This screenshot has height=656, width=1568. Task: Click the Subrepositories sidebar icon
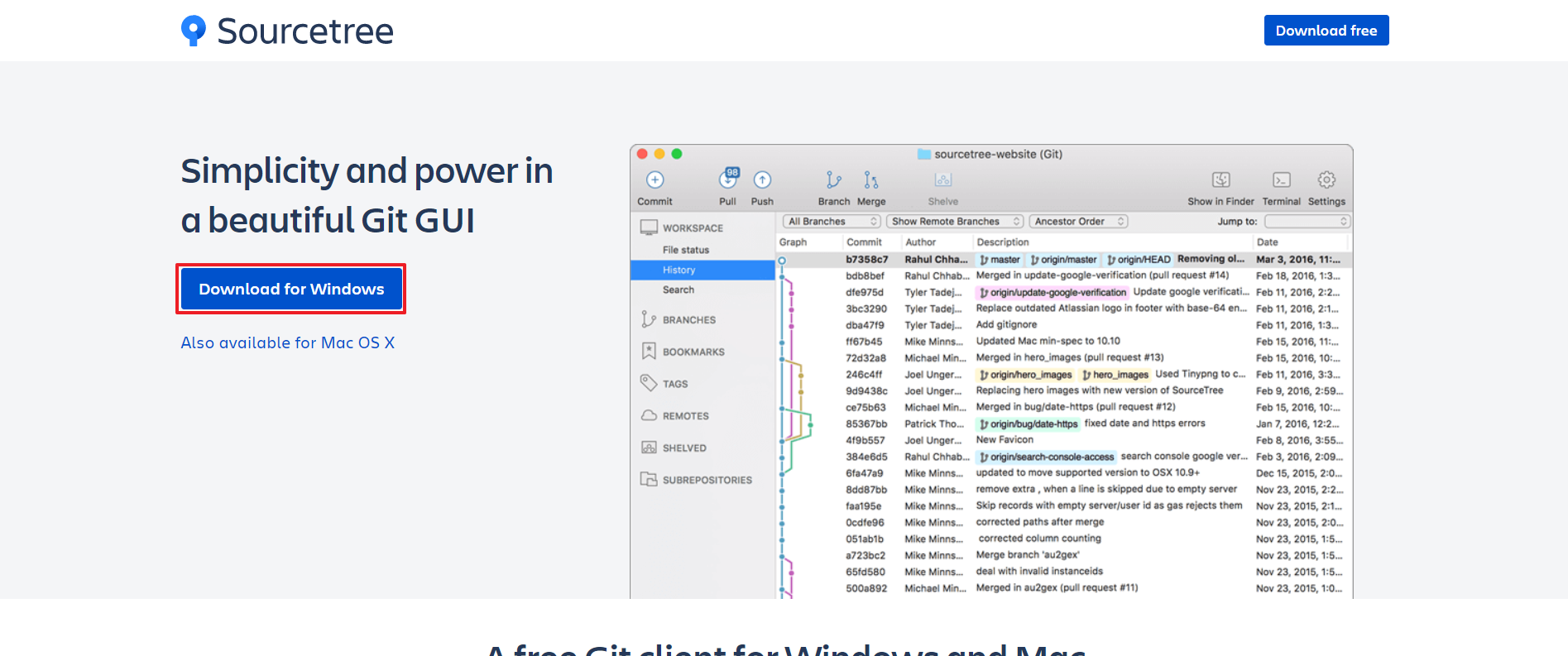coord(649,479)
